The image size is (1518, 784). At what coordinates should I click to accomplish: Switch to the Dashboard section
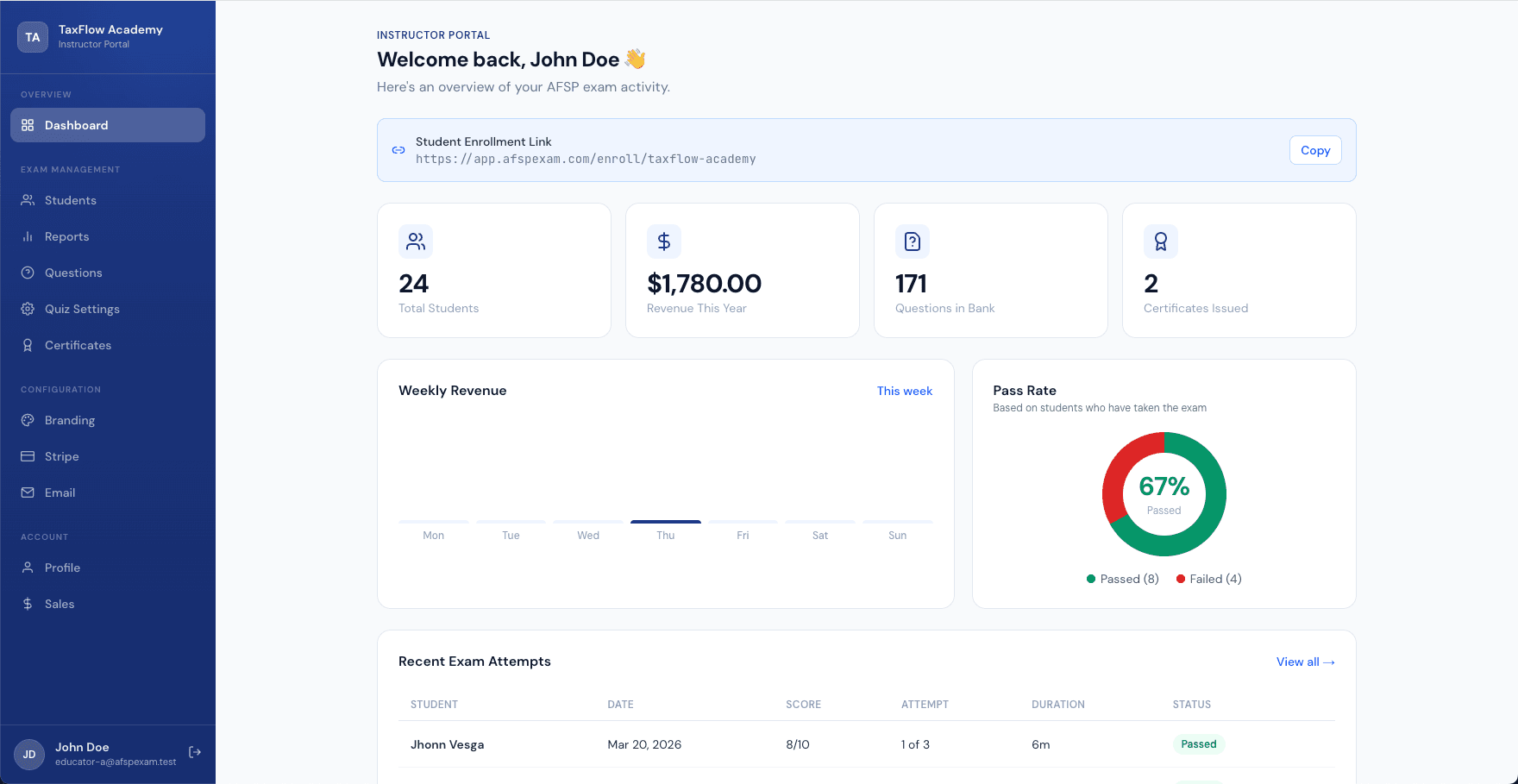78,125
